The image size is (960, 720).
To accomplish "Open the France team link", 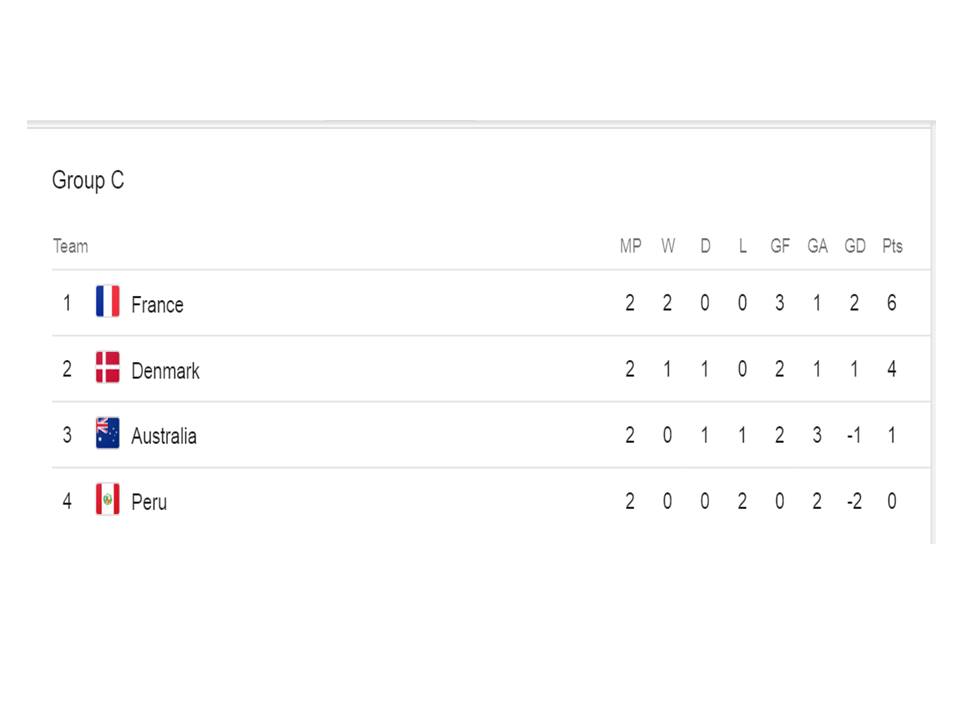I will point(157,304).
